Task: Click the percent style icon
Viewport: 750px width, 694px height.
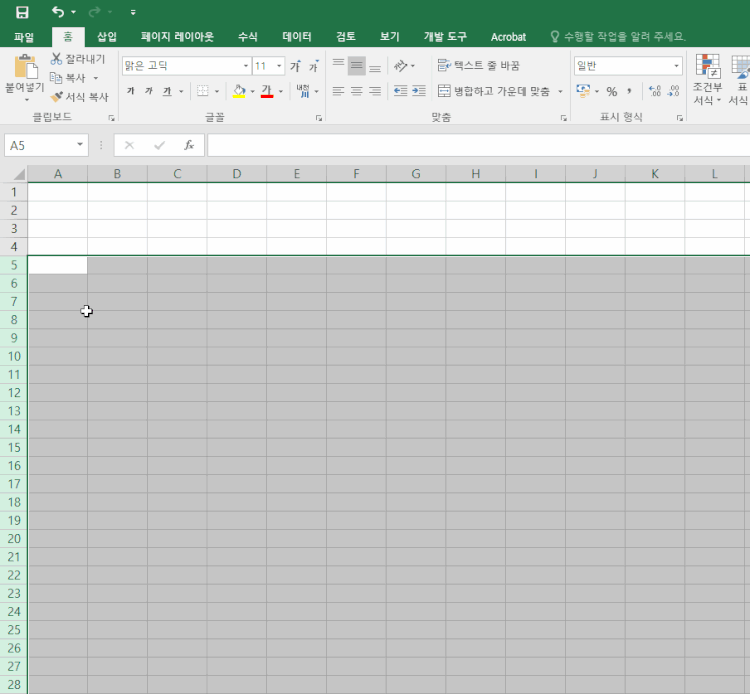Action: (x=611, y=91)
